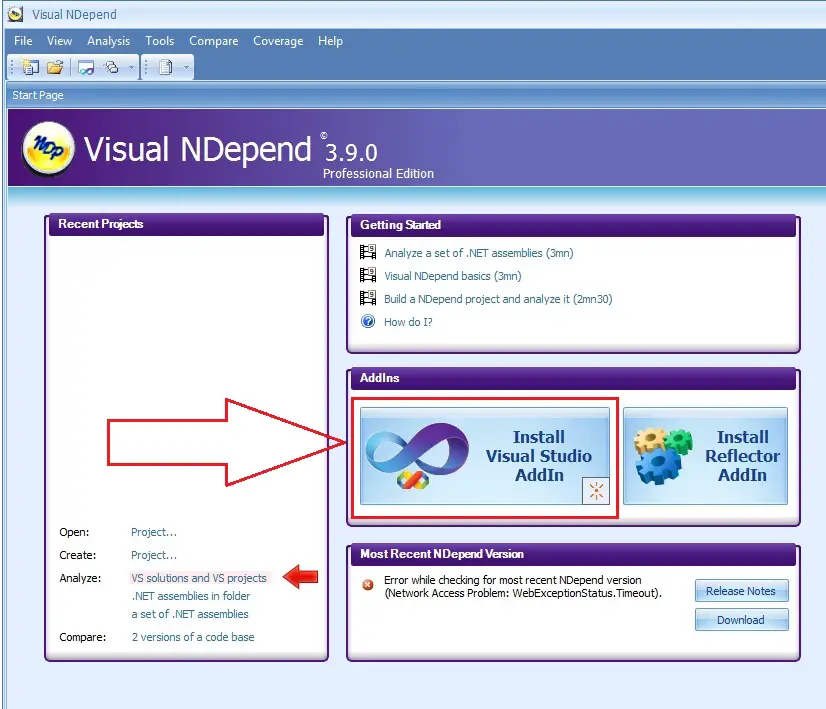Click Install Visual Studio AddIn button
826x709 pixels.
coord(485,456)
